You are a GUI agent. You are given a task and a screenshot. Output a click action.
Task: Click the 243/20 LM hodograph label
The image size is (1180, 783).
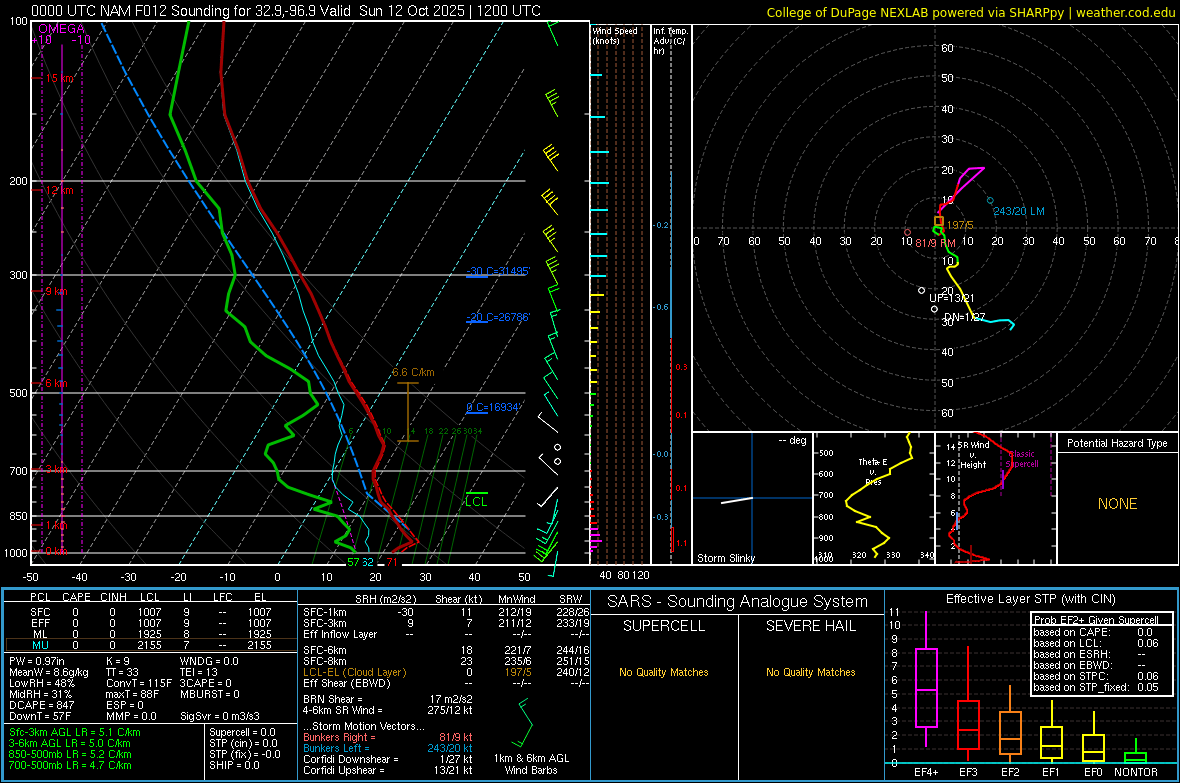click(x=1019, y=212)
